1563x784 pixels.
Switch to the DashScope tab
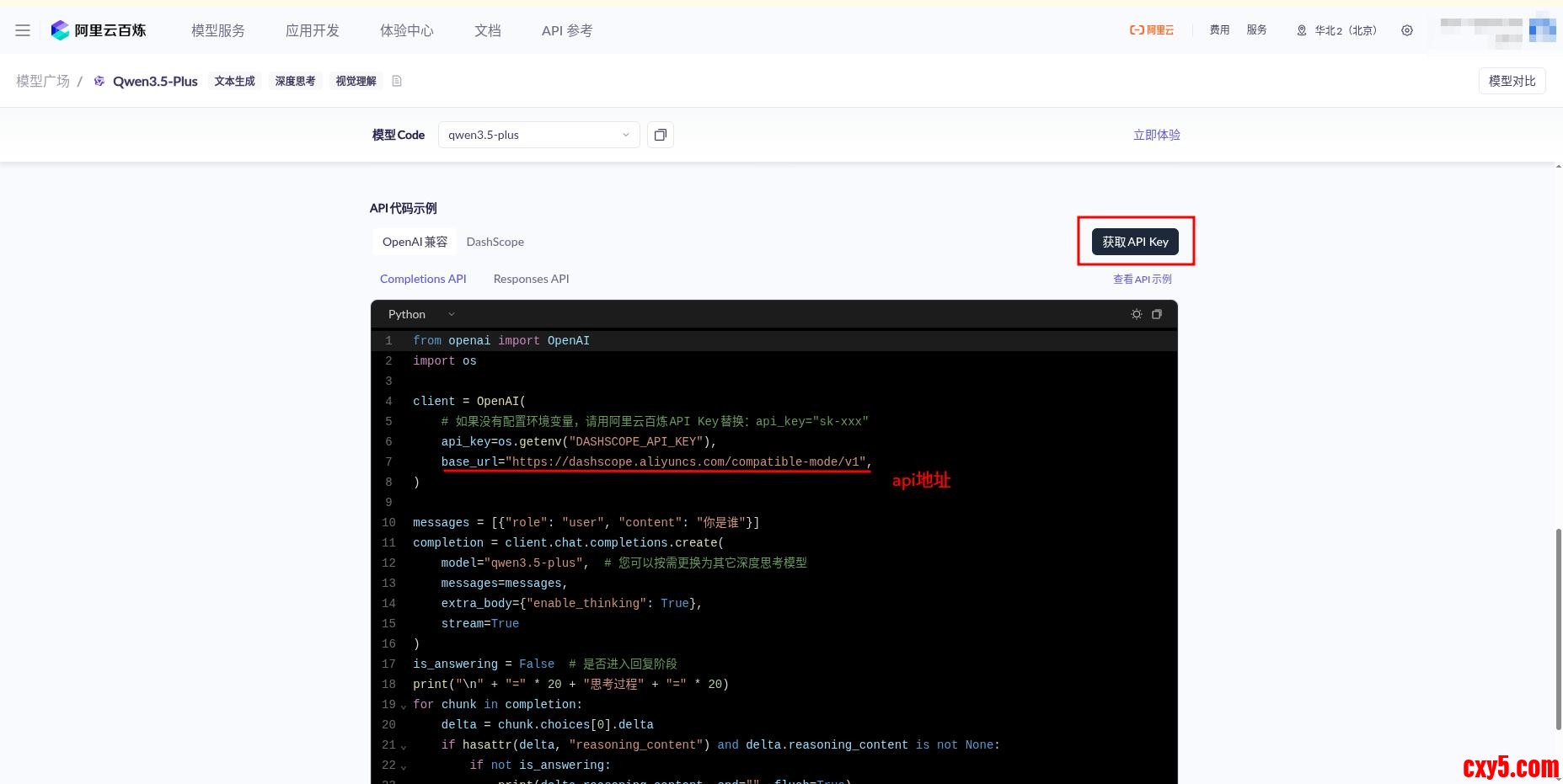point(495,242)
